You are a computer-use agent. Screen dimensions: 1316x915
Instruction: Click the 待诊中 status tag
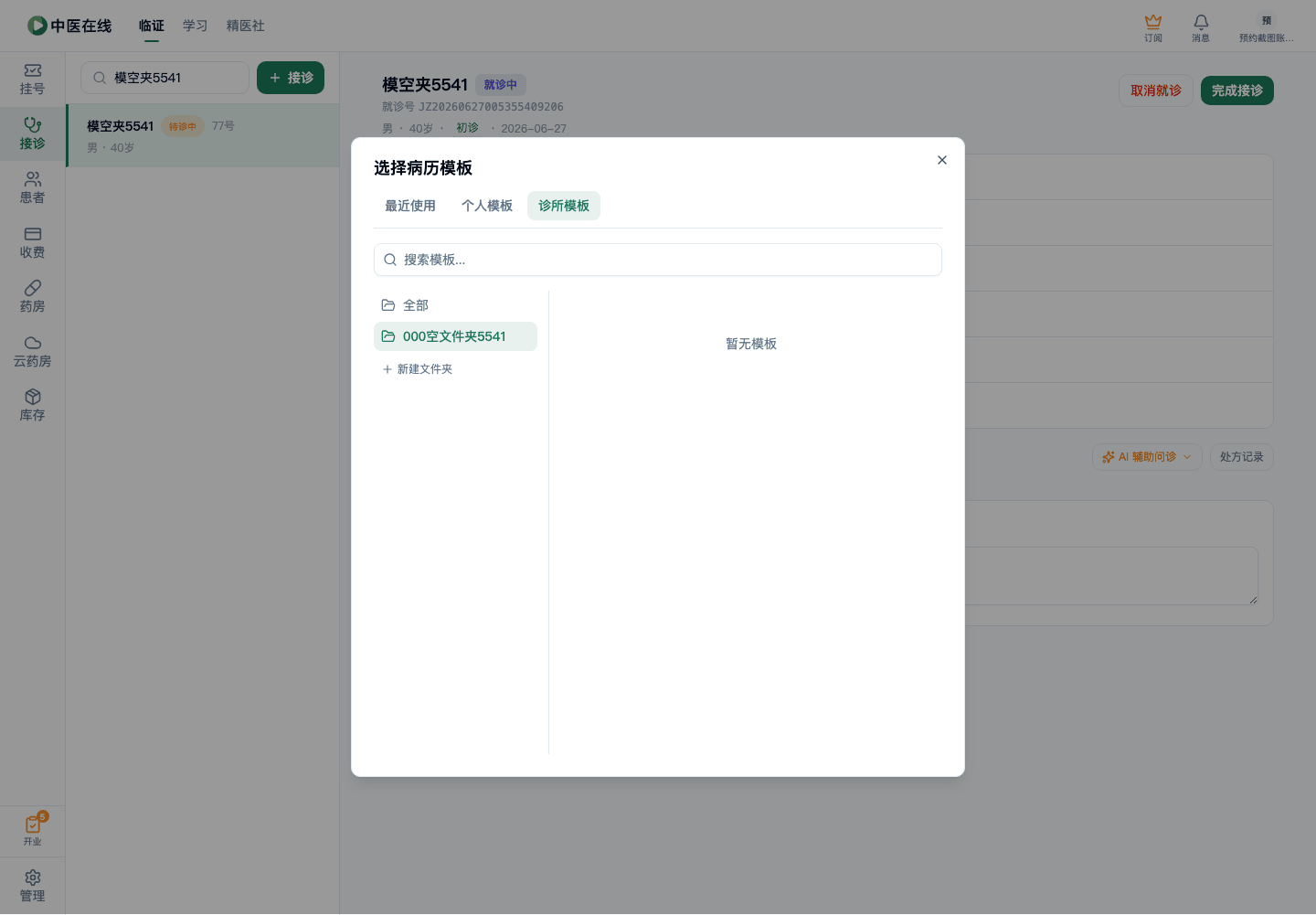pyautogui.click(x=183, y=127)
